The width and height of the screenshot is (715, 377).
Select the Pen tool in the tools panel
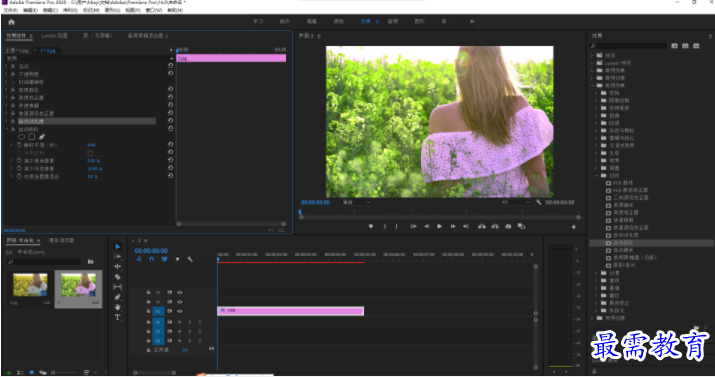(x=118, y=297)
